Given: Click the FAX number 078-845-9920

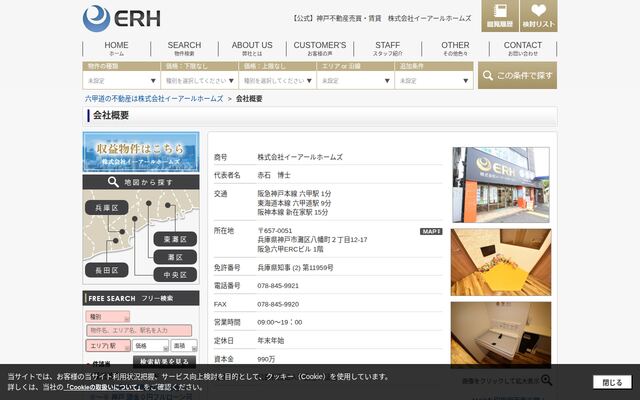Looking at the screenshot, I should coord(278,304).
